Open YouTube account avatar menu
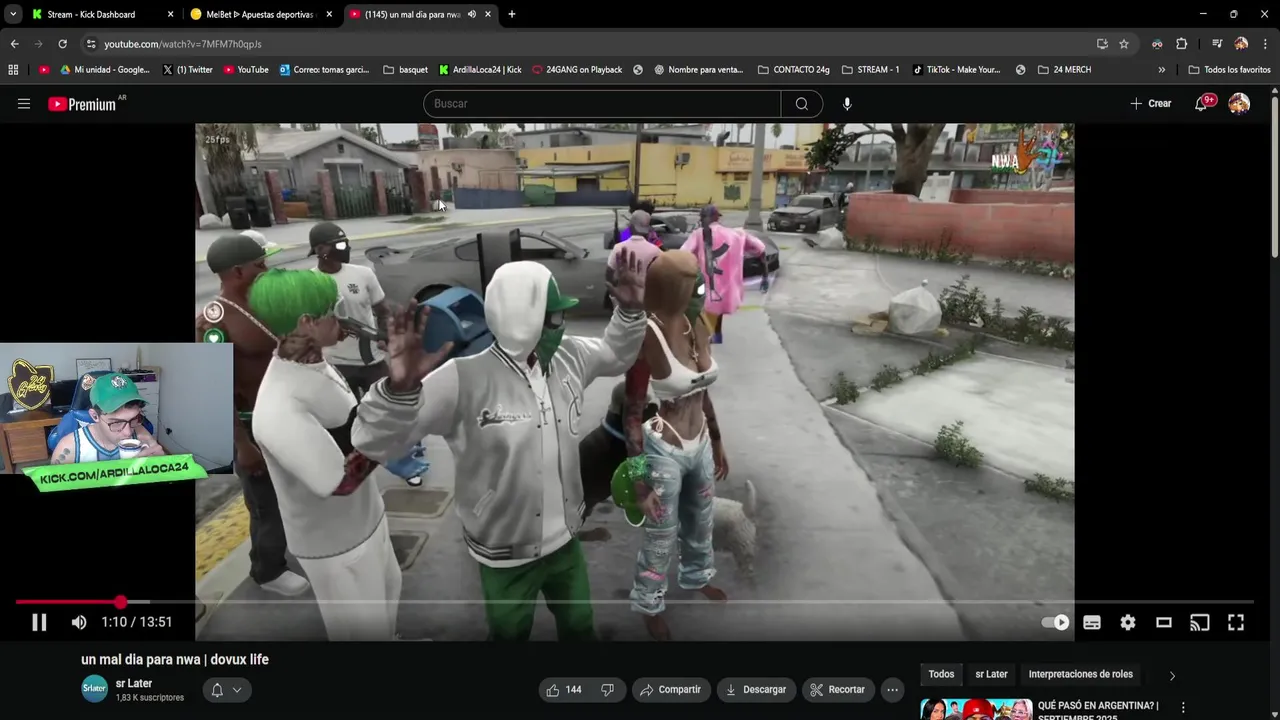 tap(1239, 104)
